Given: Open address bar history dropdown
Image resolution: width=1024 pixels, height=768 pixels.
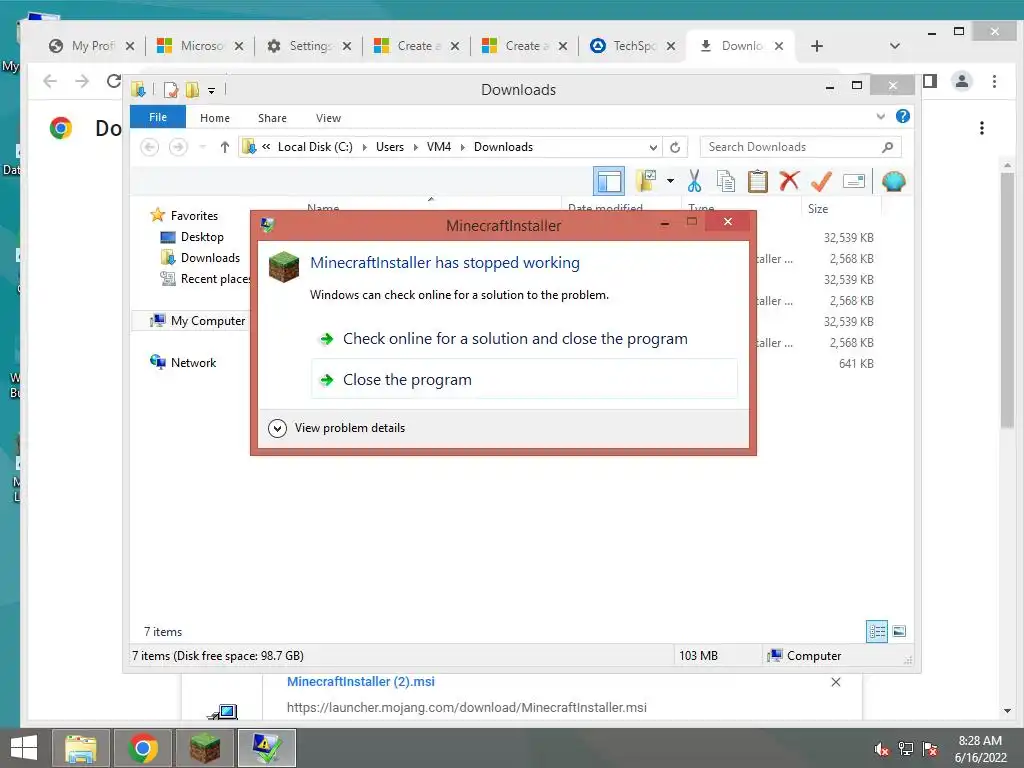Looking at the screenshot, I should click(652, 147).
